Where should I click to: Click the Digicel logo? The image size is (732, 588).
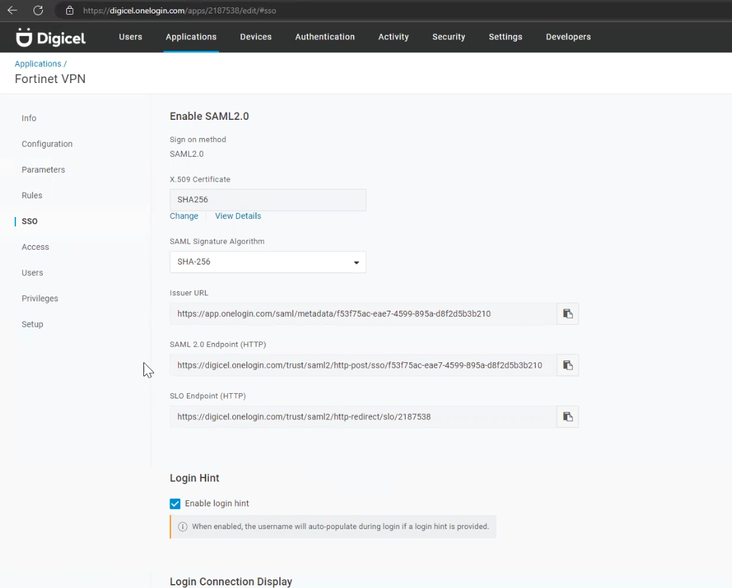[50, 37]
